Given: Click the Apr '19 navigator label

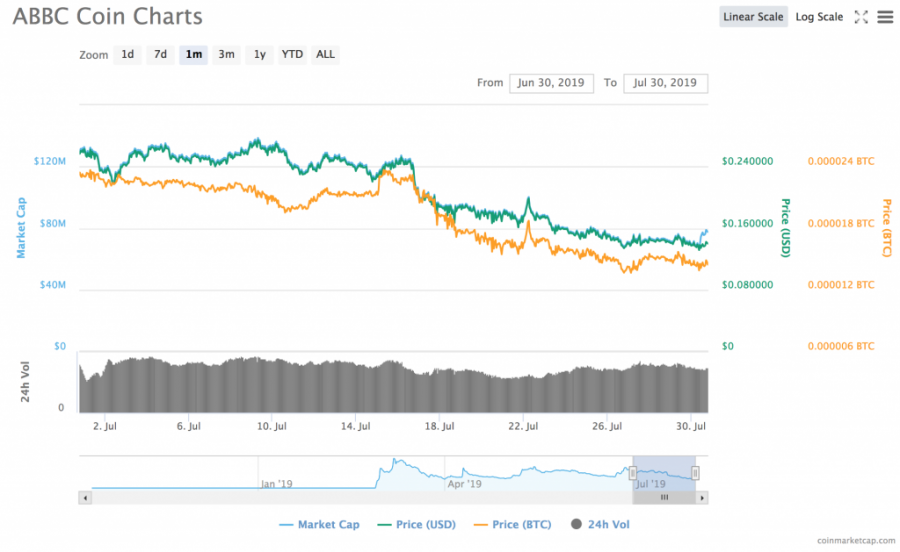Looking at the screenshot, I should 464,484.
